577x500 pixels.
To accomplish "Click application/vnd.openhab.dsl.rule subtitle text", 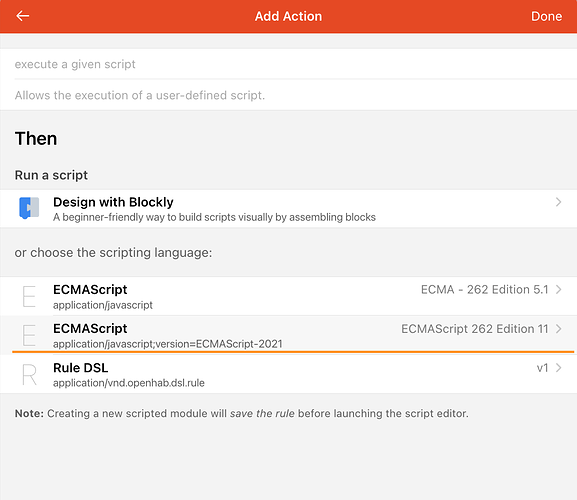I will coord(129,383).
